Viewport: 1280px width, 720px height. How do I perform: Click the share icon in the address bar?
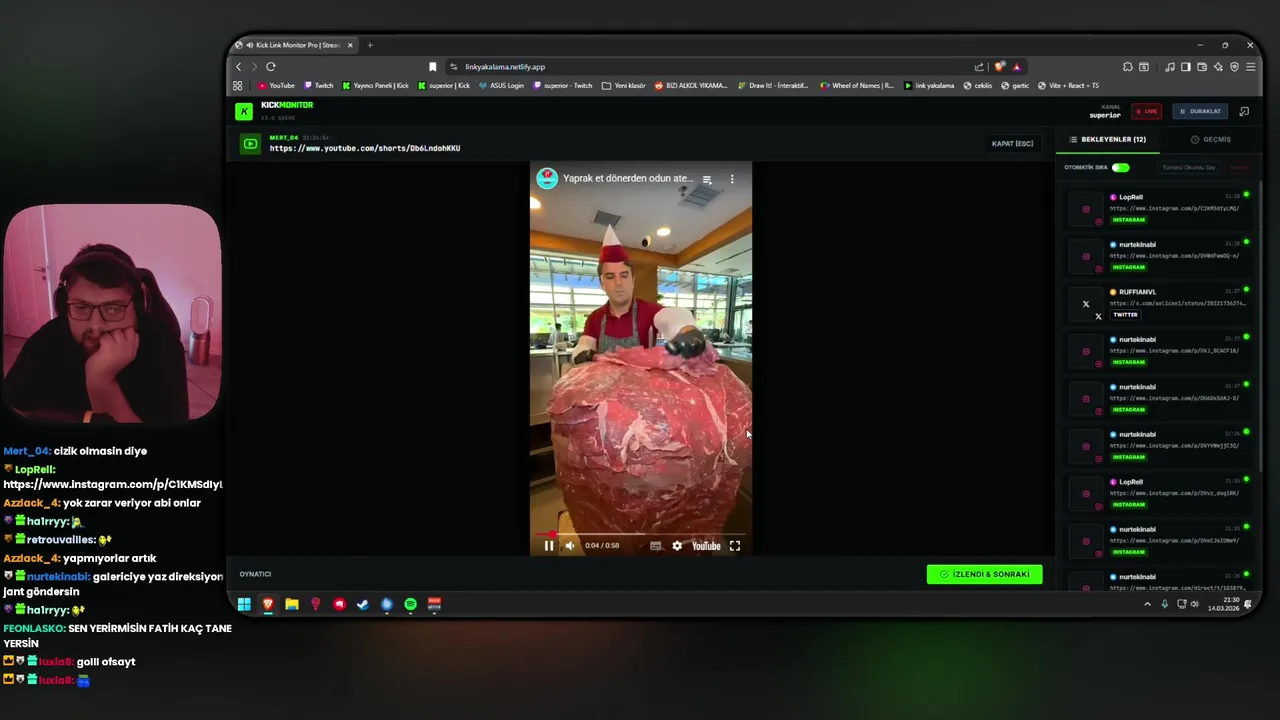coord(979,67)
